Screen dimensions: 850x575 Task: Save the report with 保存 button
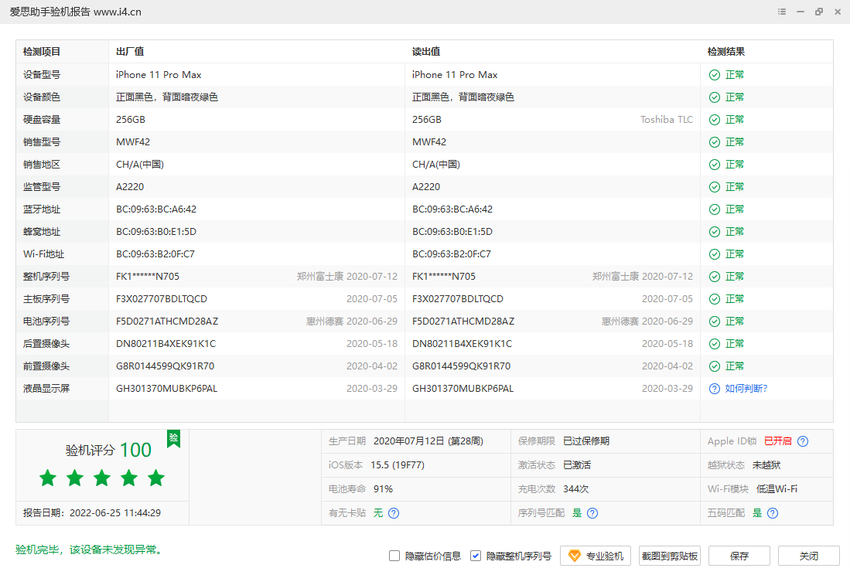click(739, 556)
